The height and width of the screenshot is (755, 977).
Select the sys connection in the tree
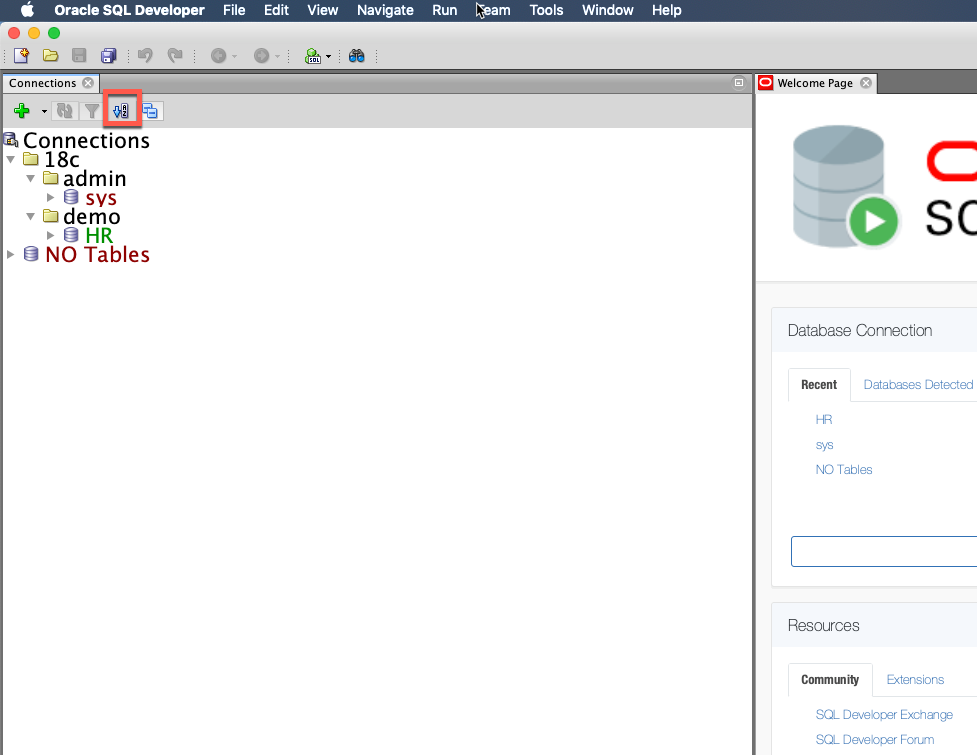pos(101,197)
